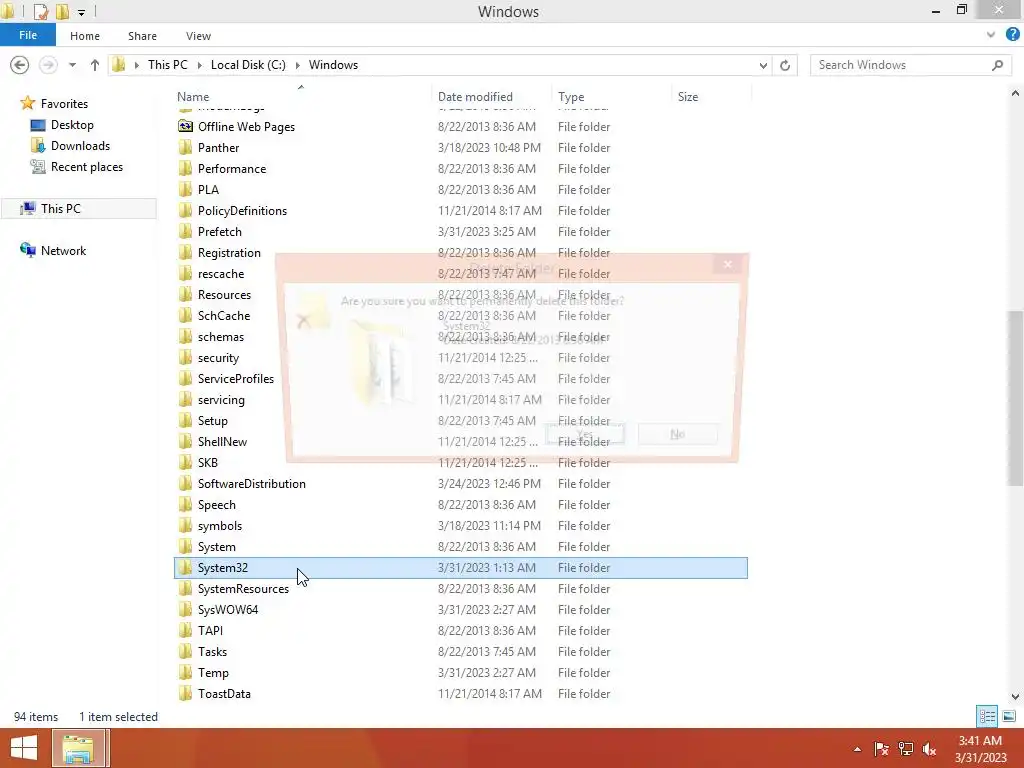Select the SoftwareDistribution folder icon
The height and width of the screenshot is (768, 1024).
pyautogui.click(x=185, y=483)
